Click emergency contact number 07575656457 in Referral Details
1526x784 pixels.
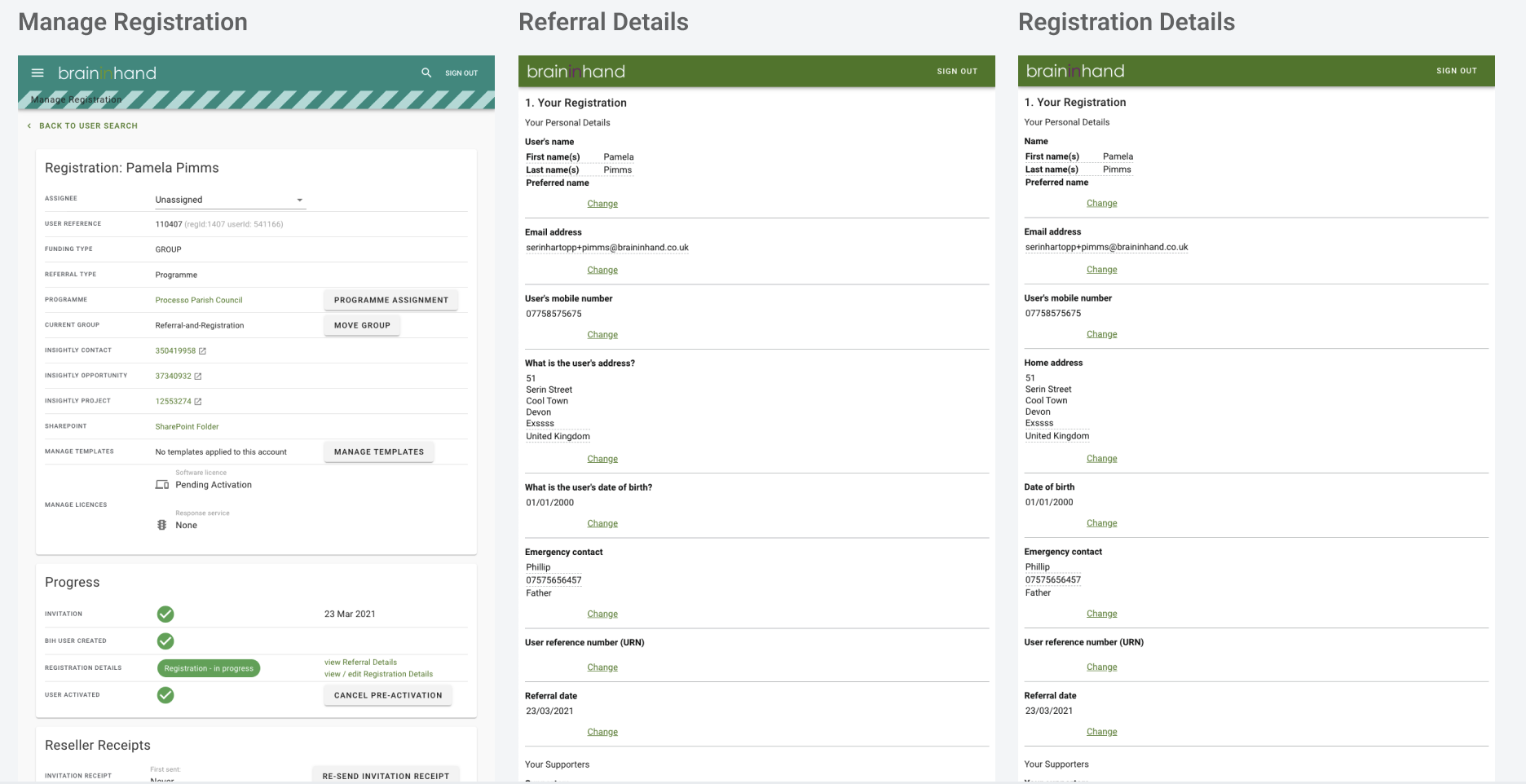pos(554,580)
